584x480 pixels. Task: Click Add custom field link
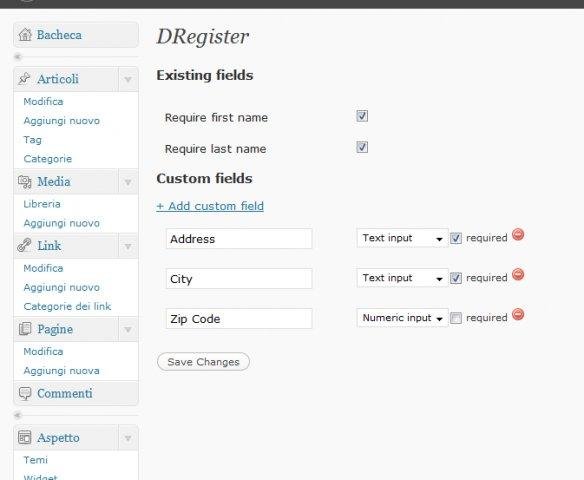pos(210,206)
